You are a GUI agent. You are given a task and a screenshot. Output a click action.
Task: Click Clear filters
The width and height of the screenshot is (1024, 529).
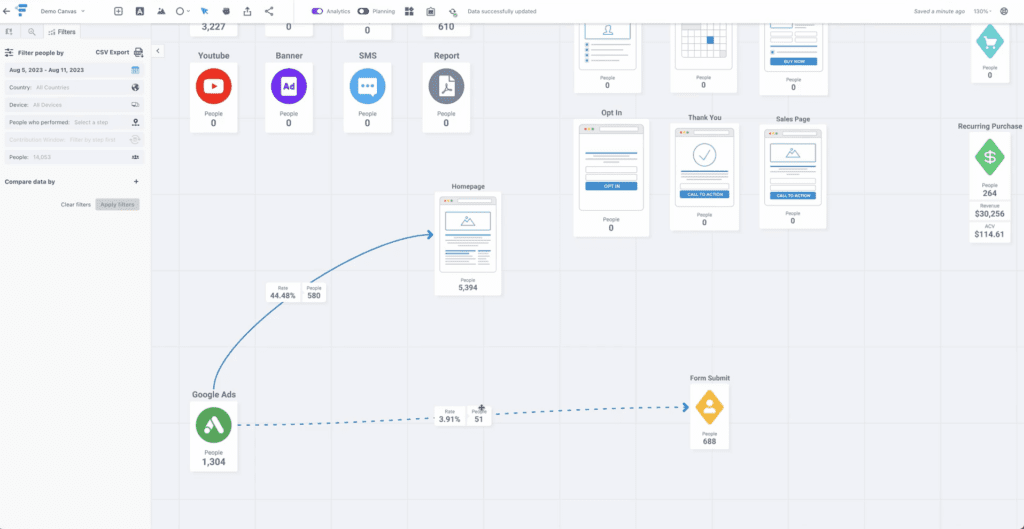click(76, 204)
